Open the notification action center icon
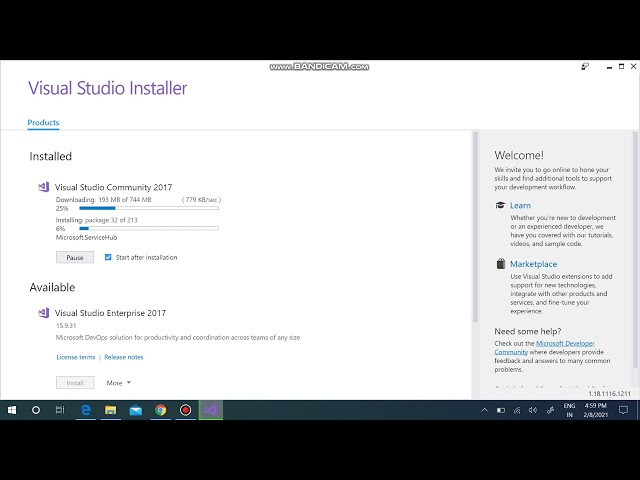 click(623, 410)
